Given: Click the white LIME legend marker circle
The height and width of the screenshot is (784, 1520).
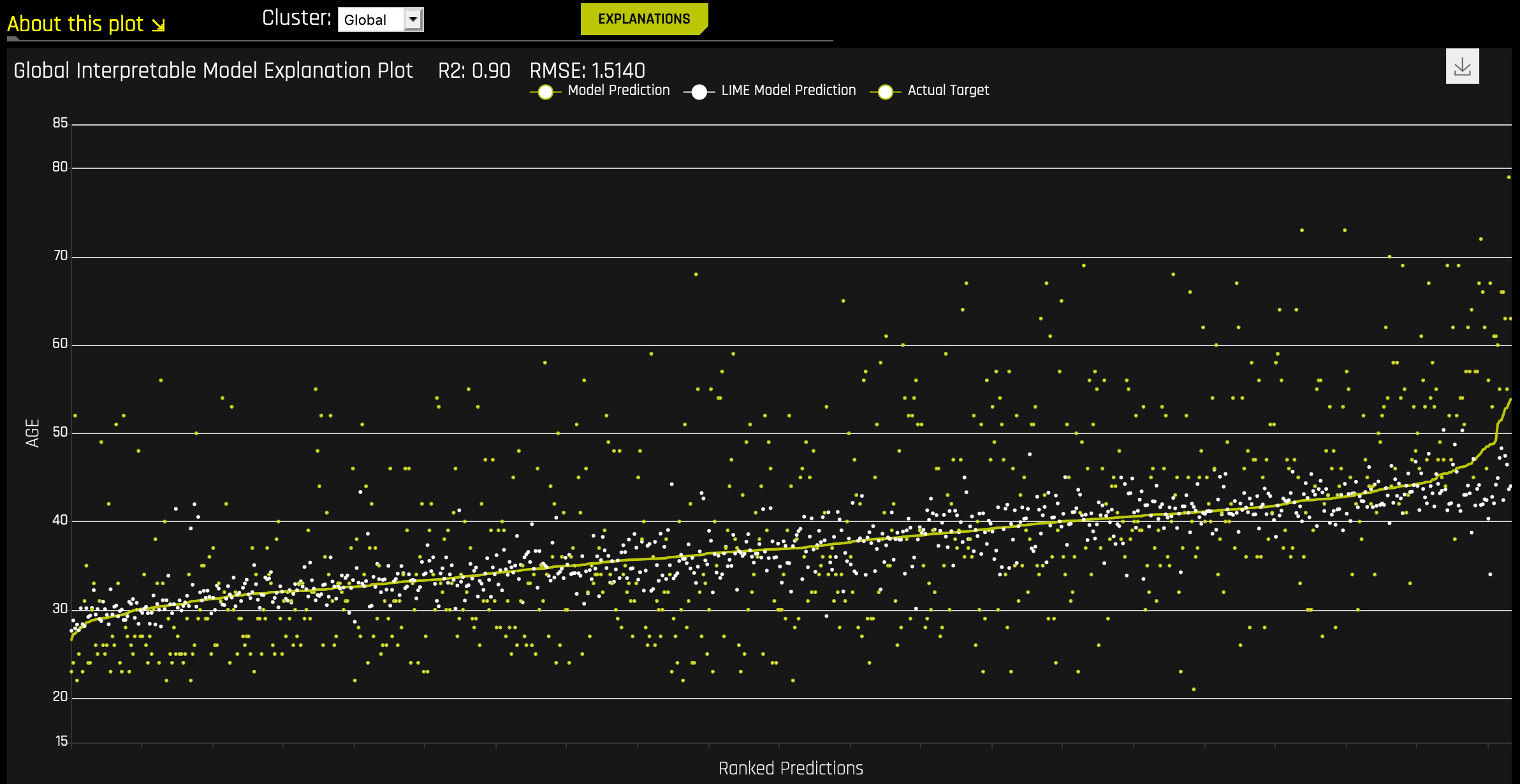Looking at the screenshot, I should point(699,92).
